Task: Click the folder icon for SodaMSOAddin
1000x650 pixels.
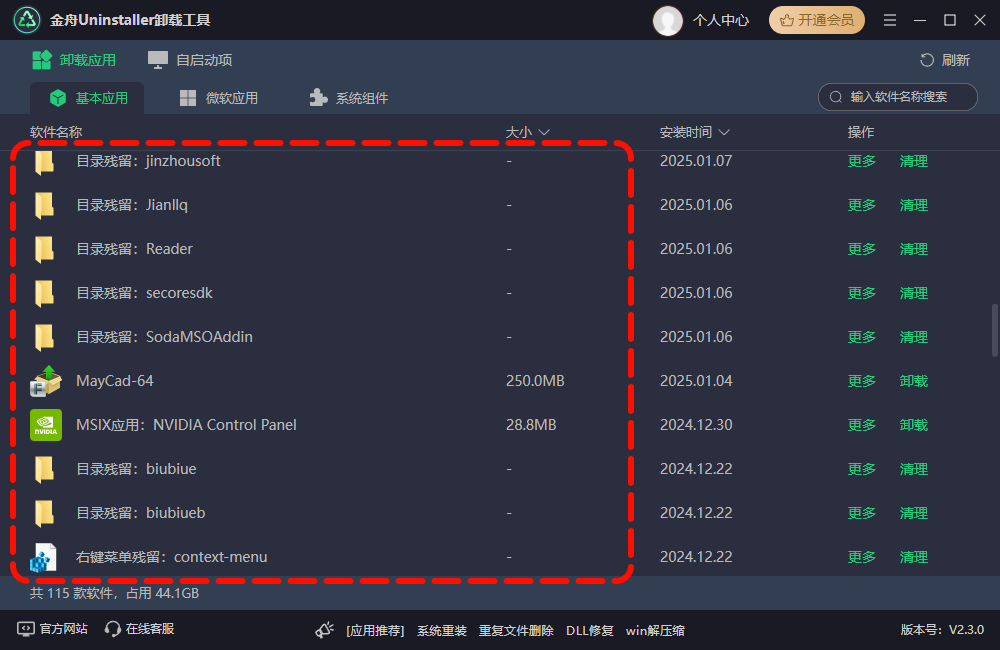Action: (x=45, y=337)
